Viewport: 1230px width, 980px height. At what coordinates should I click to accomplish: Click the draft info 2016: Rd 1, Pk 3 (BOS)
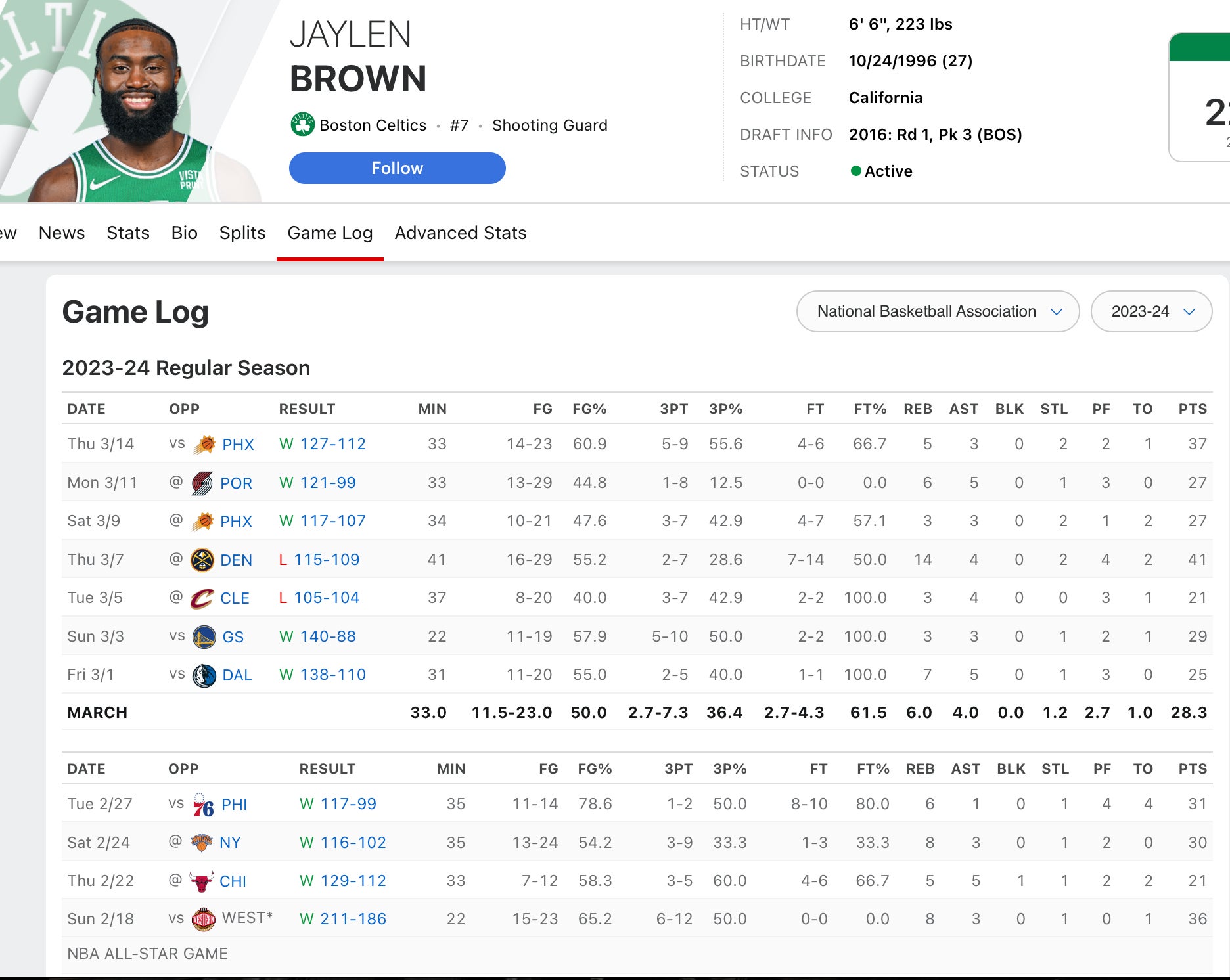(935, 135)
